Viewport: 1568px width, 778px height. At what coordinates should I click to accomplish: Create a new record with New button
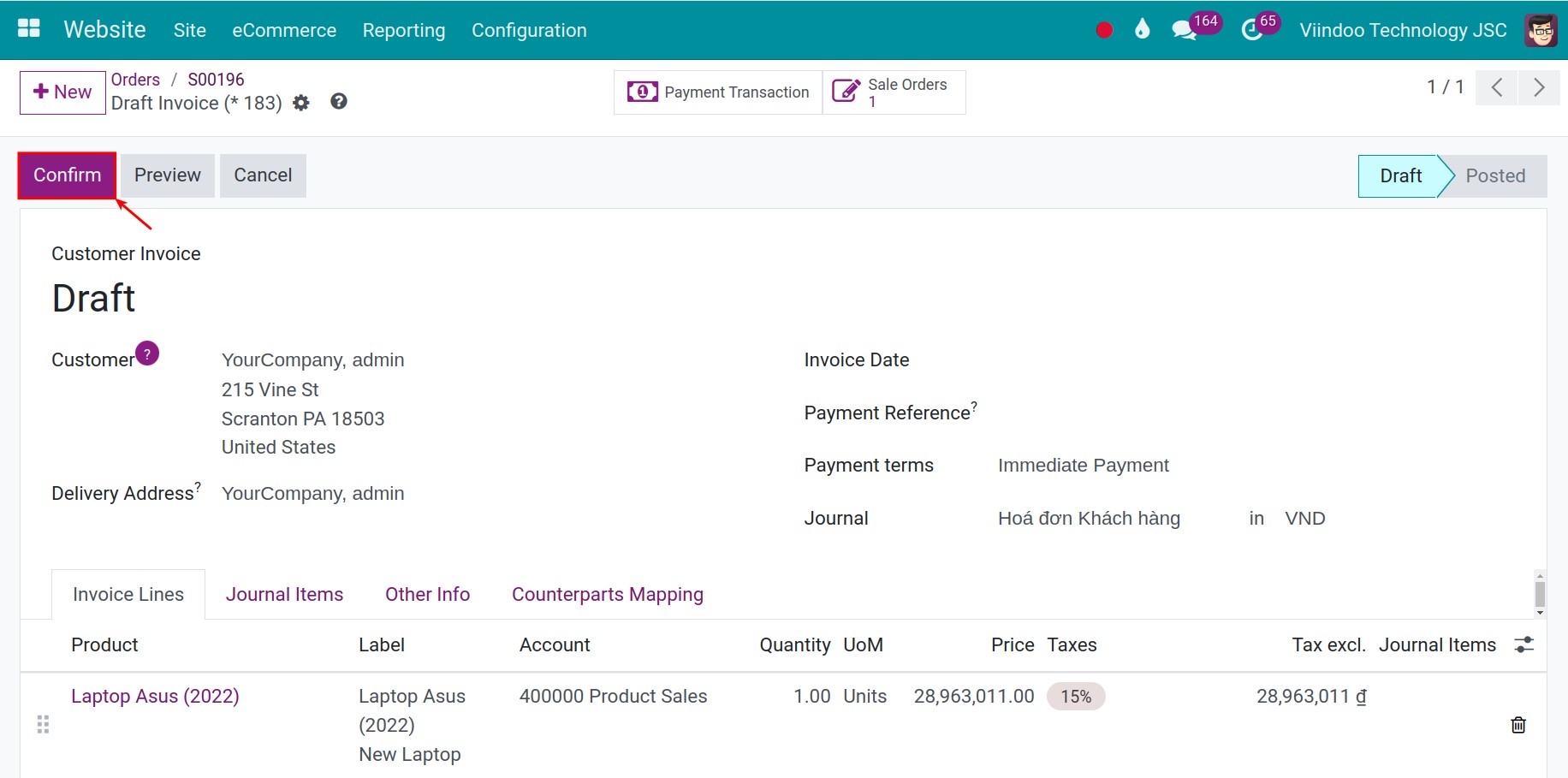(62, 92)
